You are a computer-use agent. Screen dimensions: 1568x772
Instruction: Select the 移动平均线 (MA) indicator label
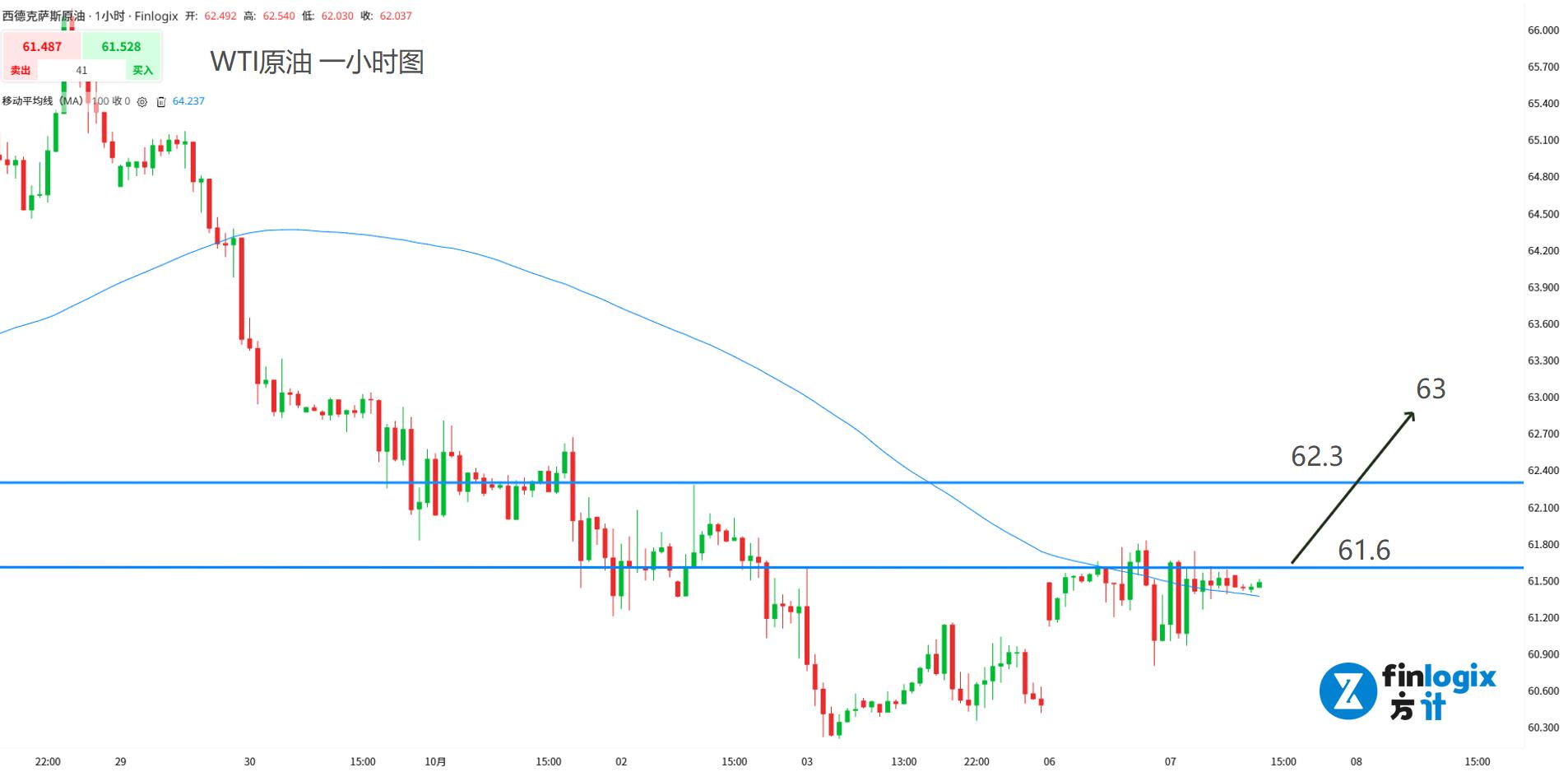click(42, 101)
